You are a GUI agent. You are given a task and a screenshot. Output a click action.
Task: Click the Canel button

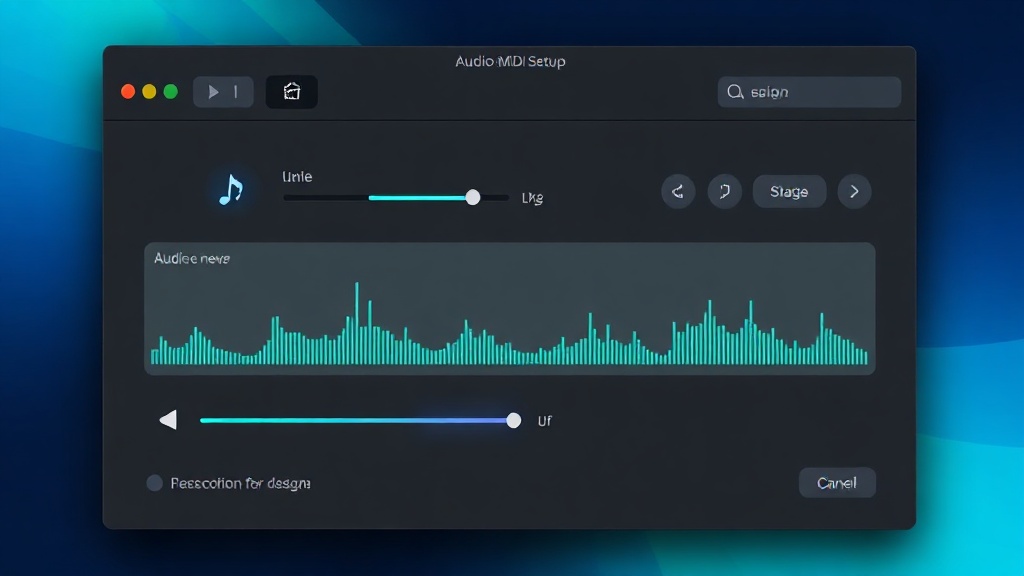click(837, 483)
